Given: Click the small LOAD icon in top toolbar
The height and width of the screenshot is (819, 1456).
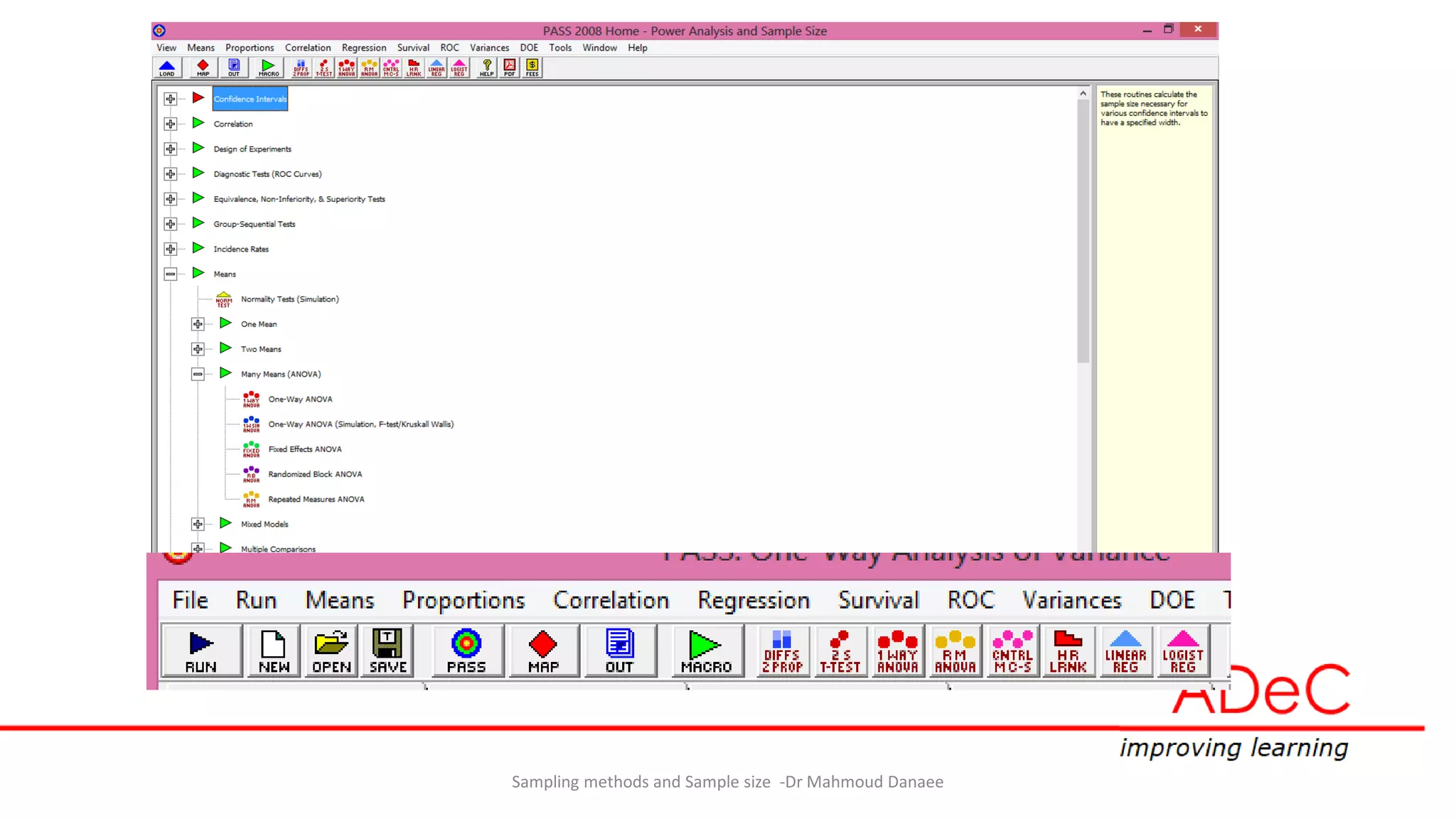Looking at the screenshot, I should (167, 68).
